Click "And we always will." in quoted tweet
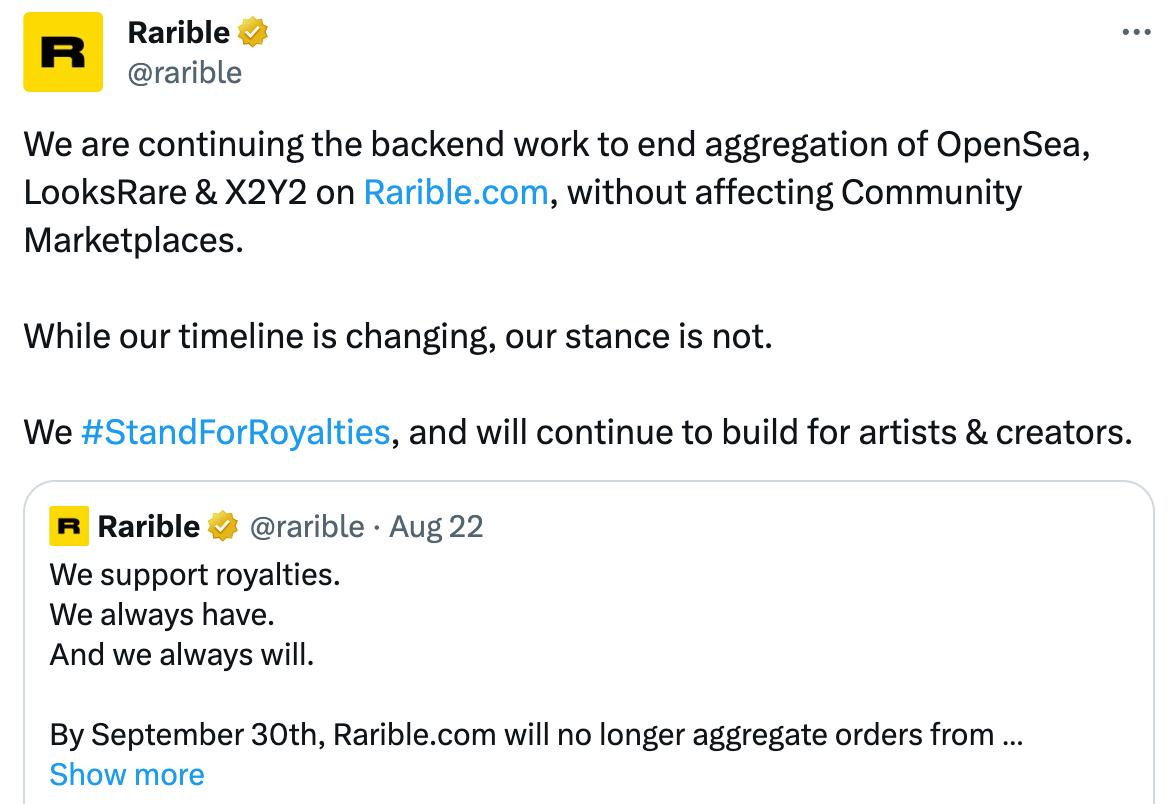The width and height of the screenshot is (1172, 804). pyautogui.click(x=182, y=655)
